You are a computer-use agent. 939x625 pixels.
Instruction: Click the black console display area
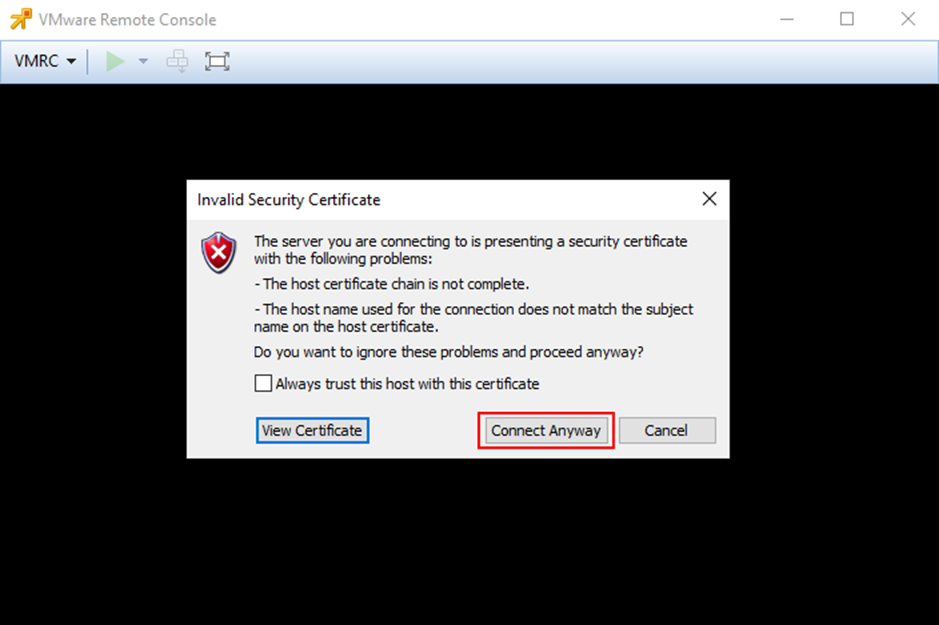(x=470, y=539)
